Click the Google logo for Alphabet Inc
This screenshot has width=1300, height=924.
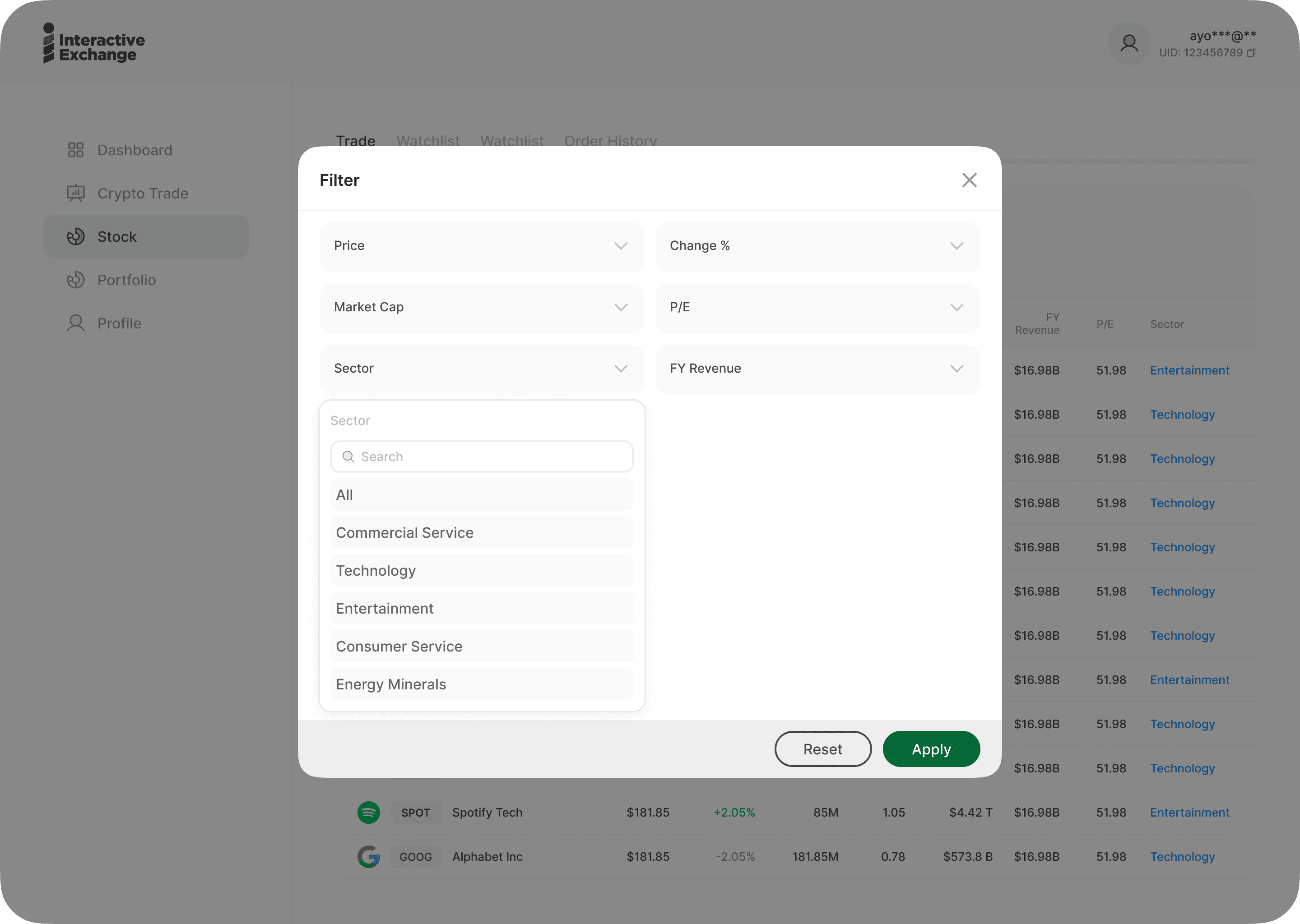pyautogui.click(x=369, y=856)
